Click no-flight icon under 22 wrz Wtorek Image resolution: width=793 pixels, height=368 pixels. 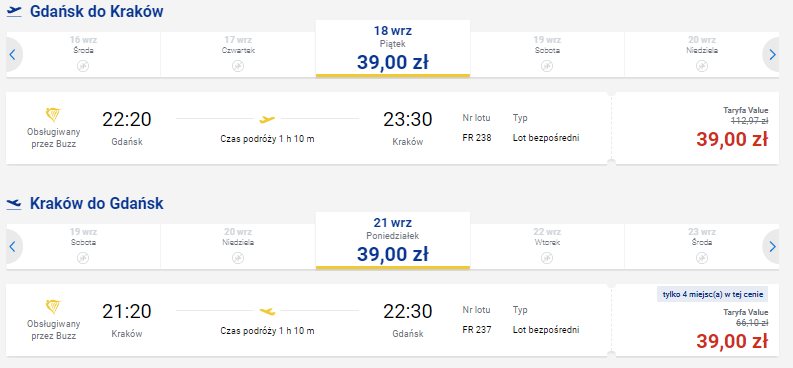pyautogui.click(x=547, y=258)
